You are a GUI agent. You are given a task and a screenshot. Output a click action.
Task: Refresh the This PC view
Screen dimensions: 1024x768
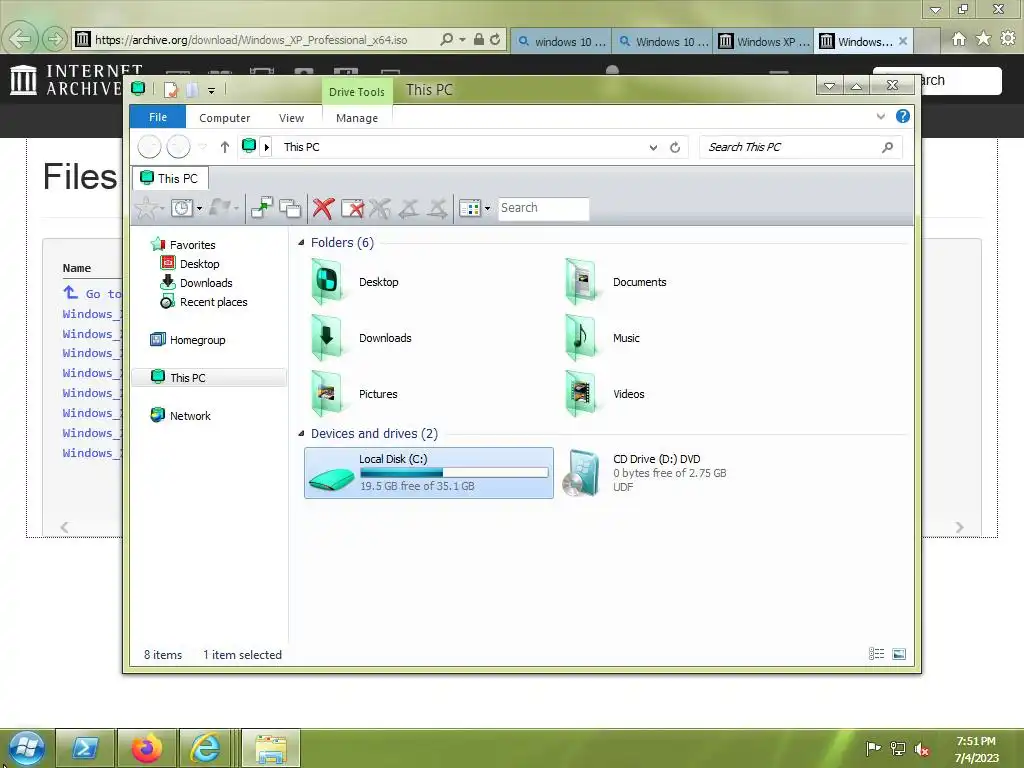tap(675, 148)
